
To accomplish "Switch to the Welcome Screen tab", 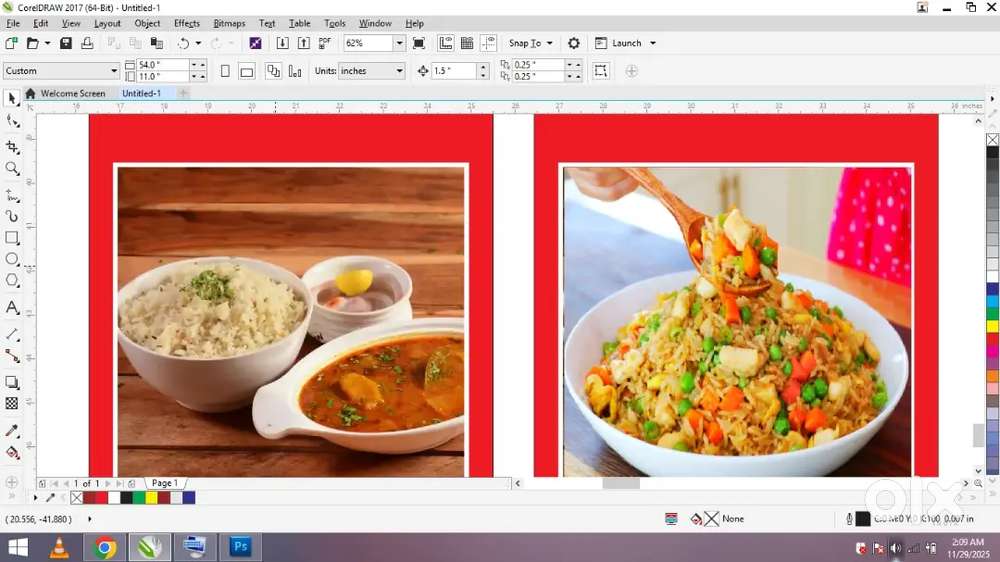I will coord(71,93).
